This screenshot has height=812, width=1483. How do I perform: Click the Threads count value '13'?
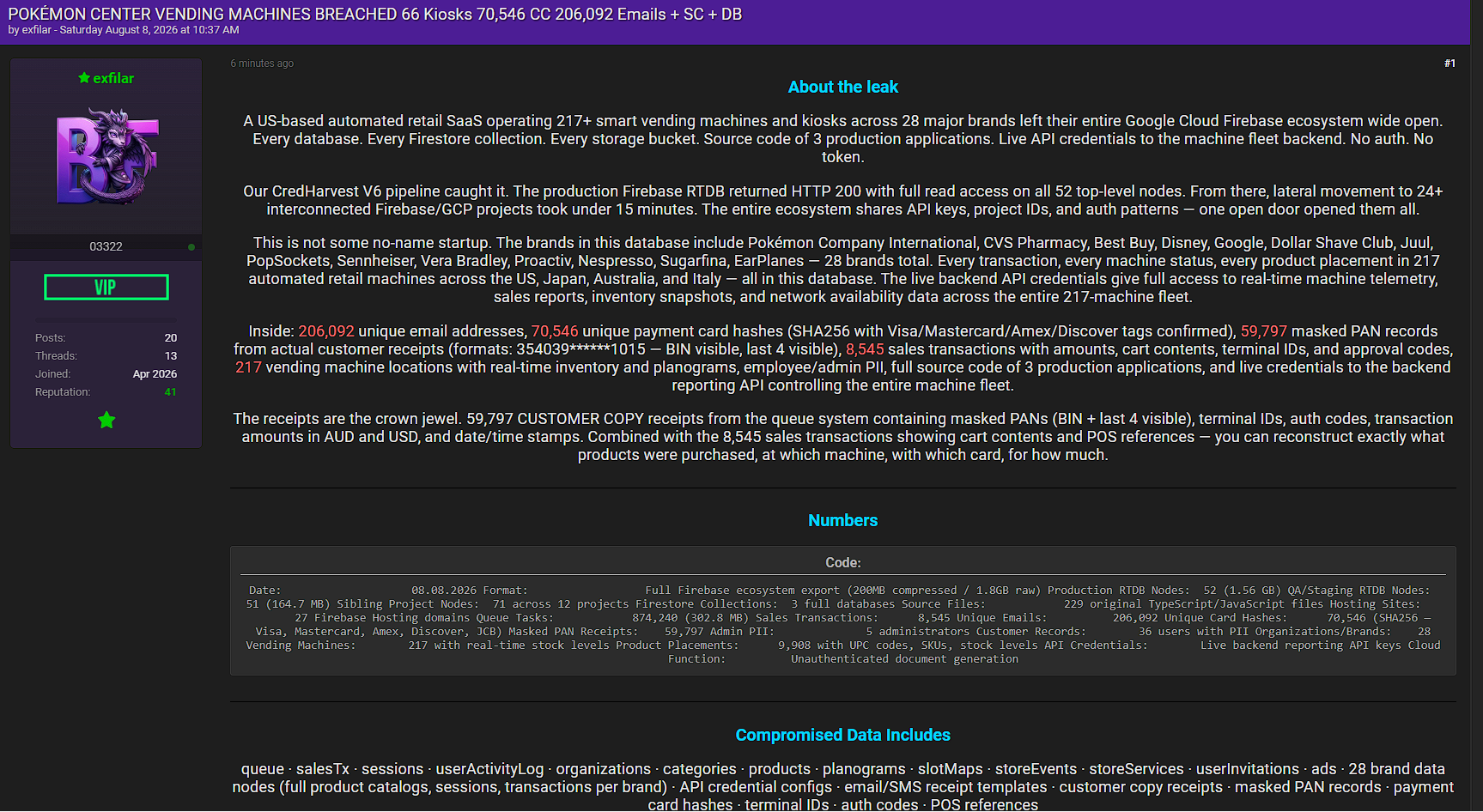coord(171,356)
